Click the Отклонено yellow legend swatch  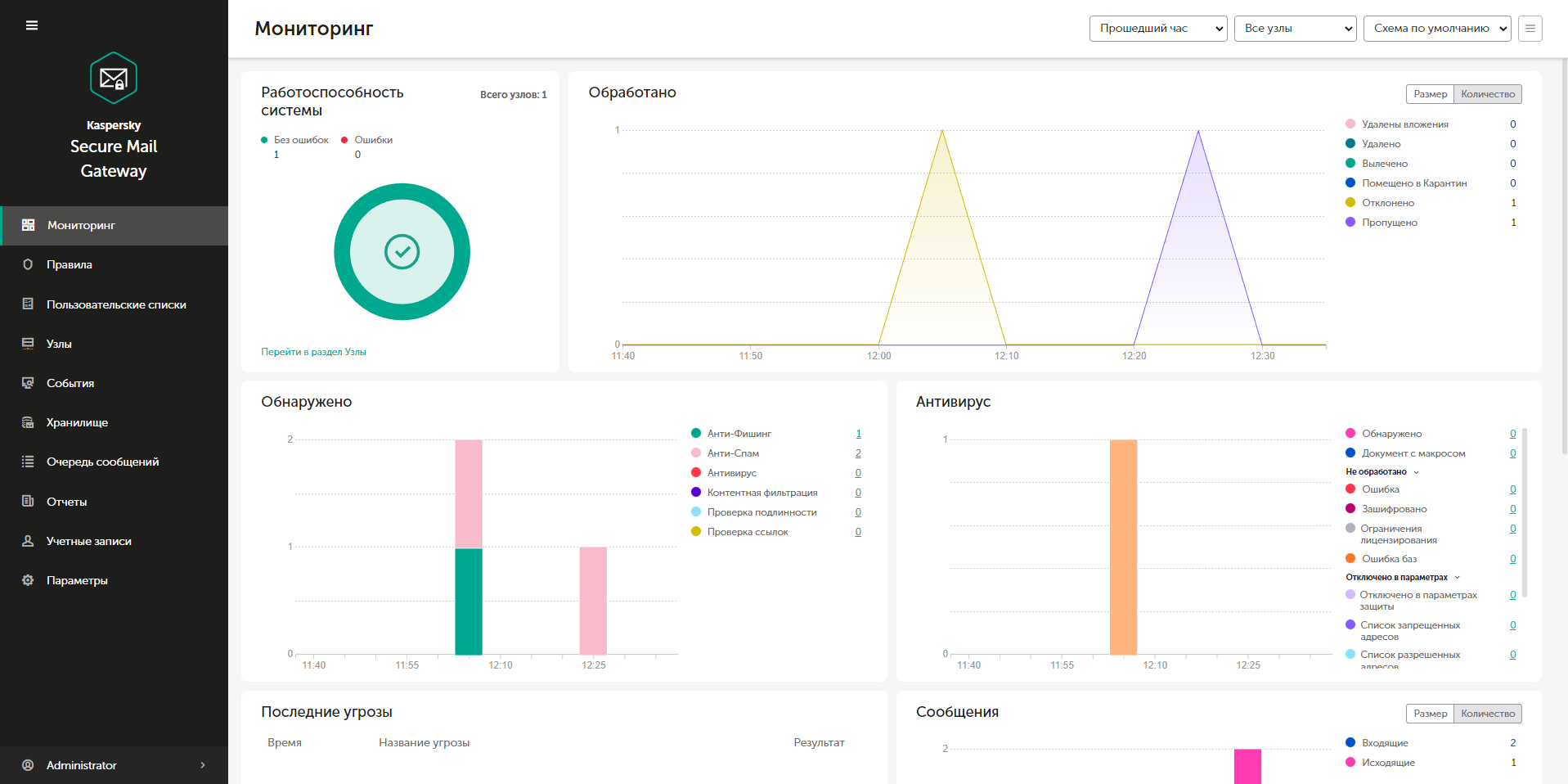(x=1350, y=202)
